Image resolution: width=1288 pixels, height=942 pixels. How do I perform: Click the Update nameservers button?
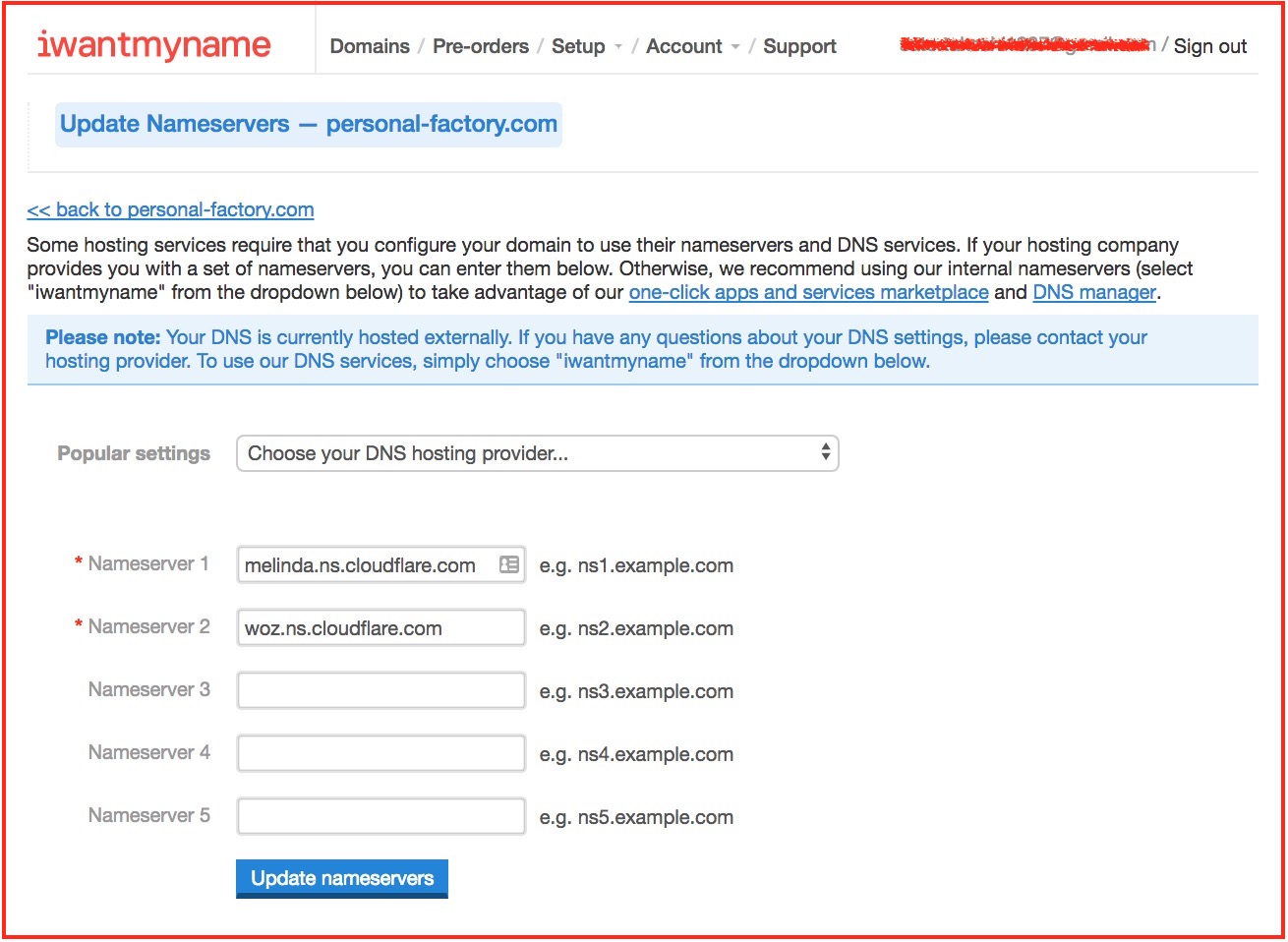pos(342,878)
